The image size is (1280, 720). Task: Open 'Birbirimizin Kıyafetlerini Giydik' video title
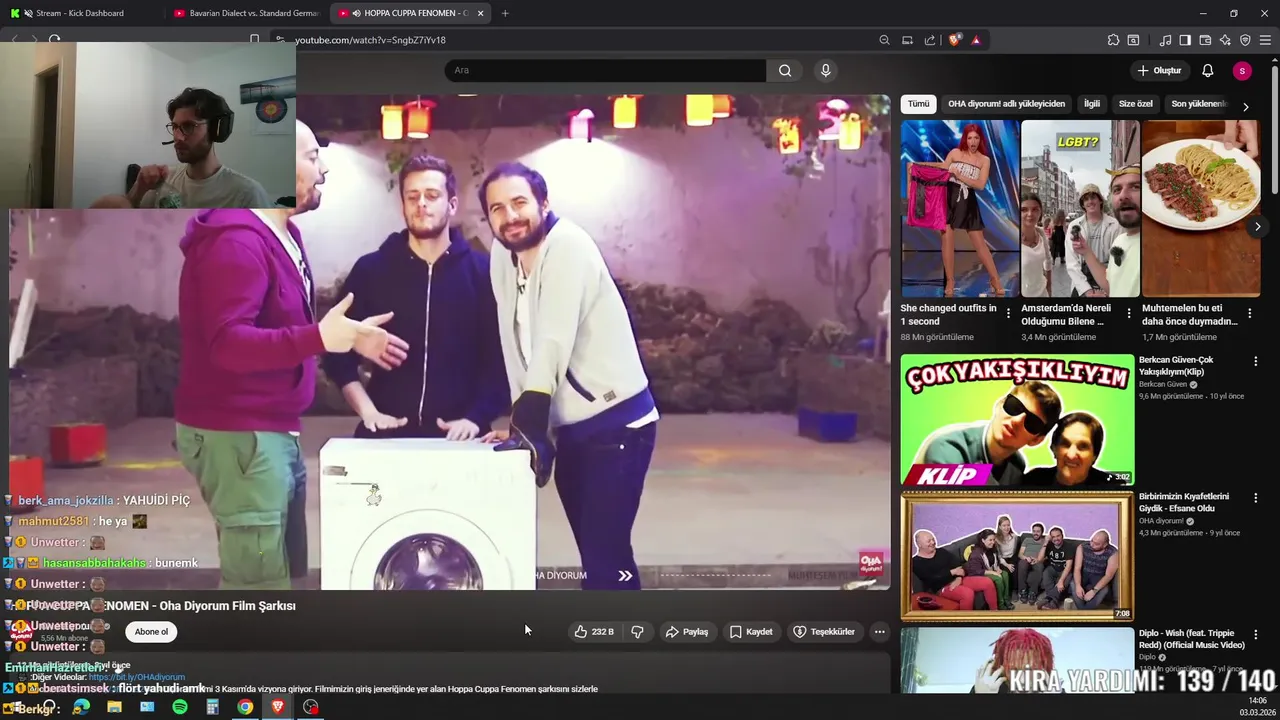coord(1184,502)
